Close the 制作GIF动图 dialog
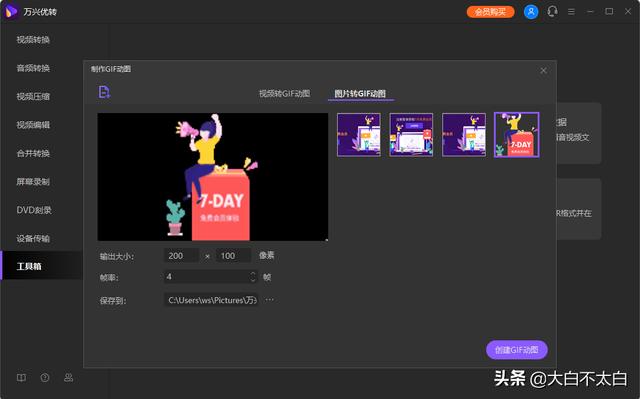This screenshot has width=640, height=399. 543,71
